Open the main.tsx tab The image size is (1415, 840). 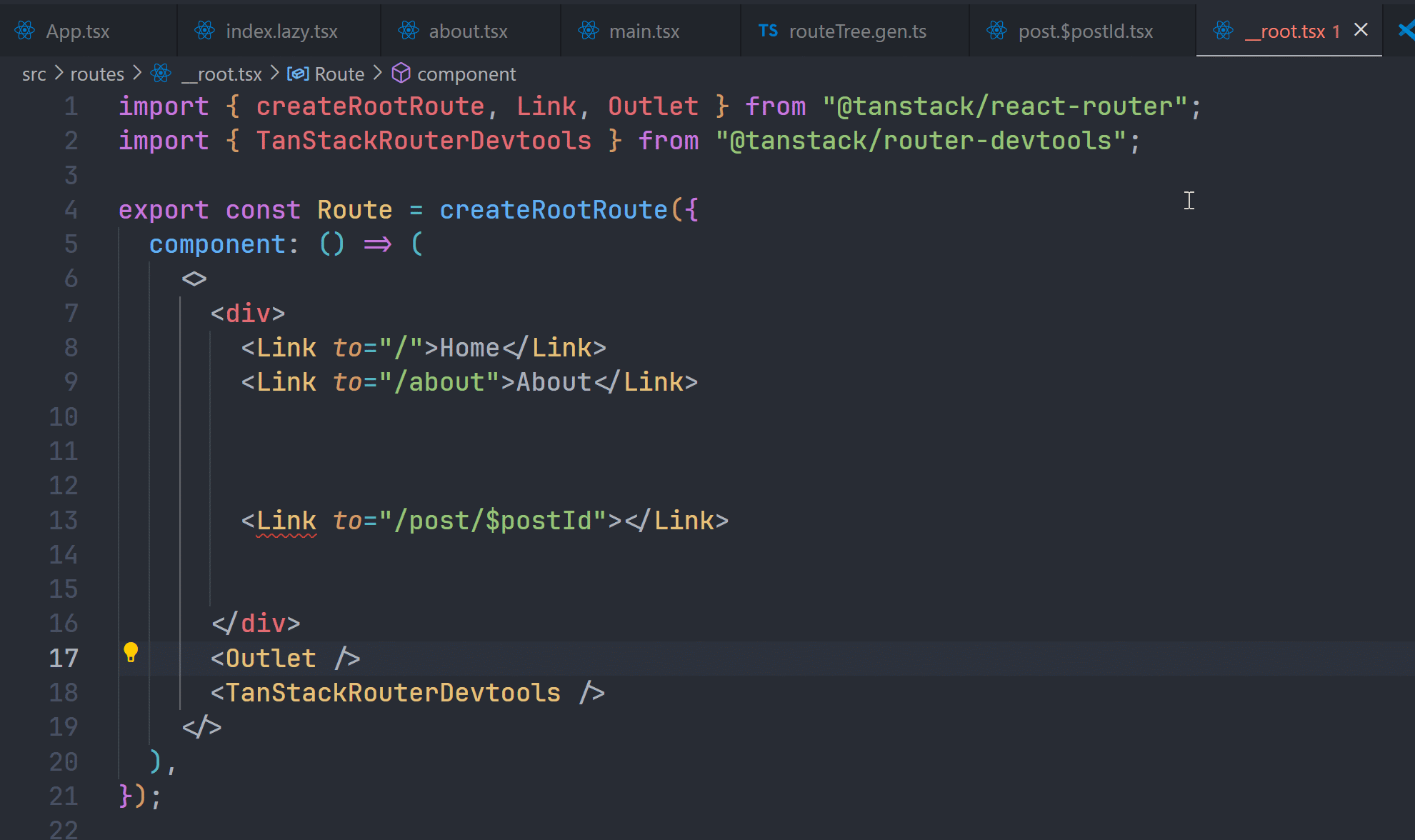644,31
